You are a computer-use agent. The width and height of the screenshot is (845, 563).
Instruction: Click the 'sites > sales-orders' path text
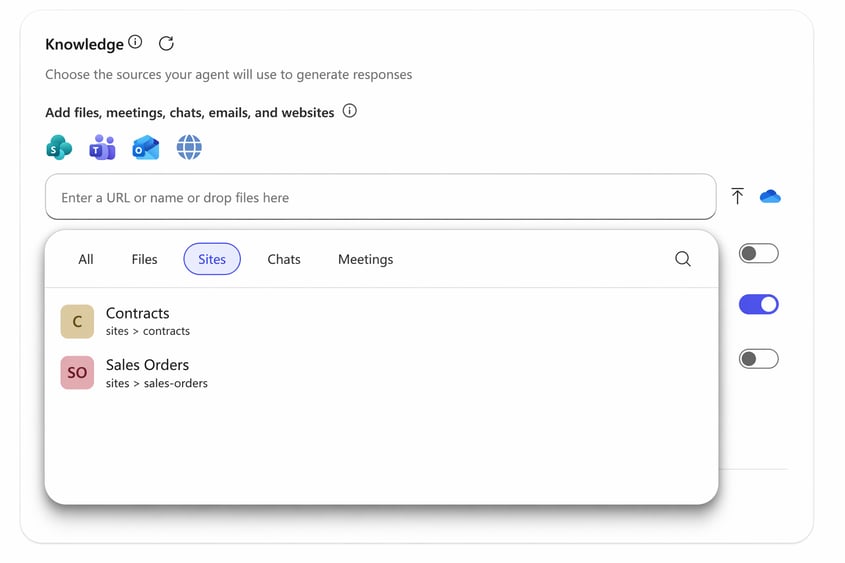pos(157,383)
